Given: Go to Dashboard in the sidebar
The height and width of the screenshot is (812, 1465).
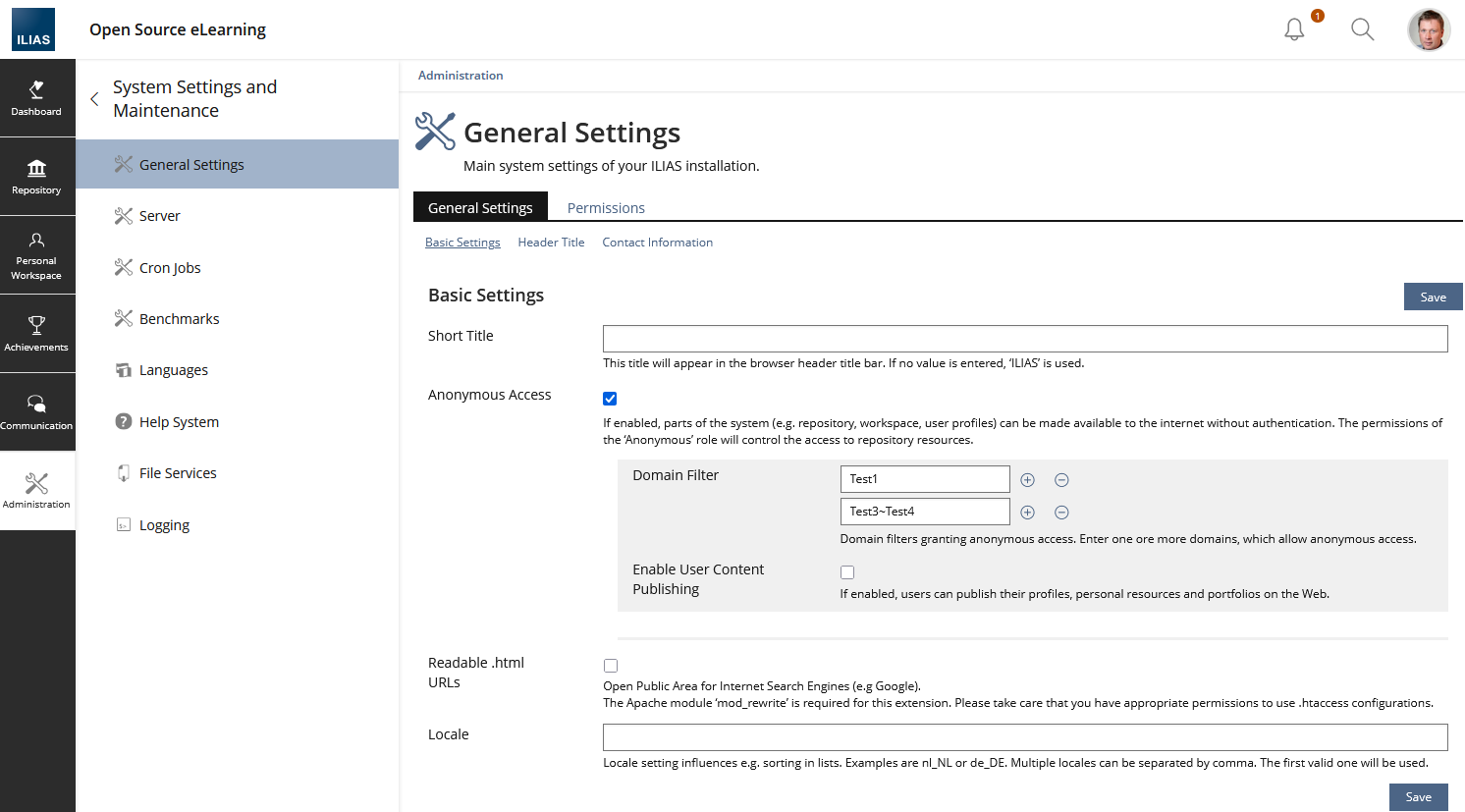Looking at the screenshot, I should click(36, 98).
